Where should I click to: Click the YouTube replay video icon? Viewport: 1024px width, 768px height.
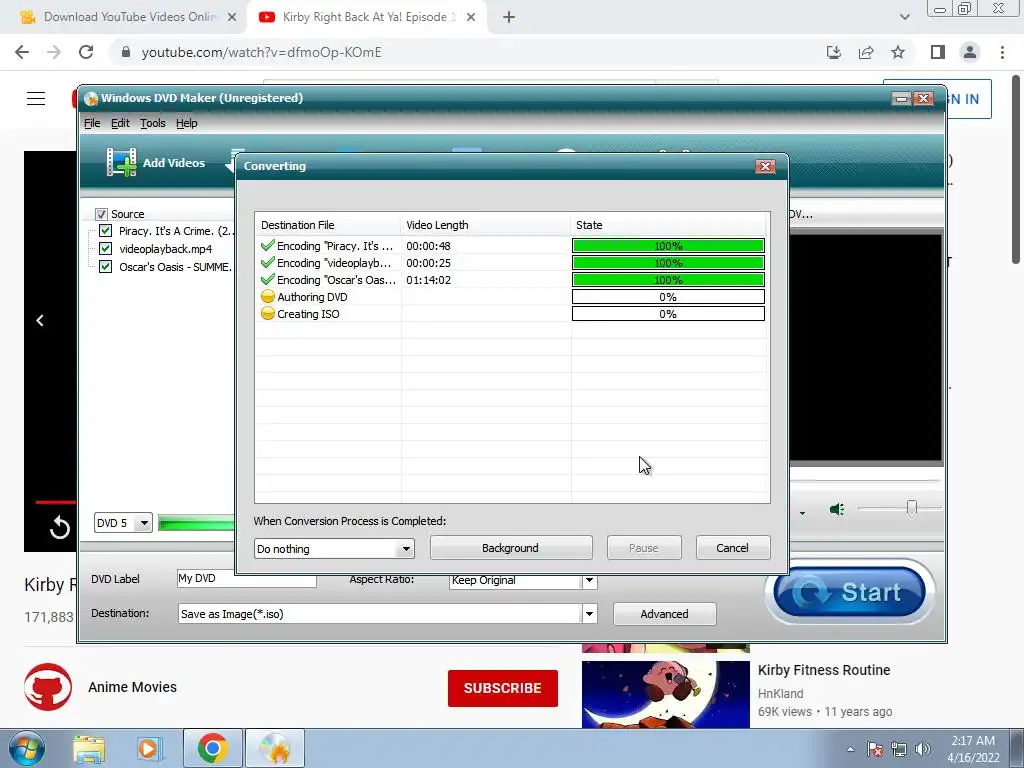tap(59, 527)
